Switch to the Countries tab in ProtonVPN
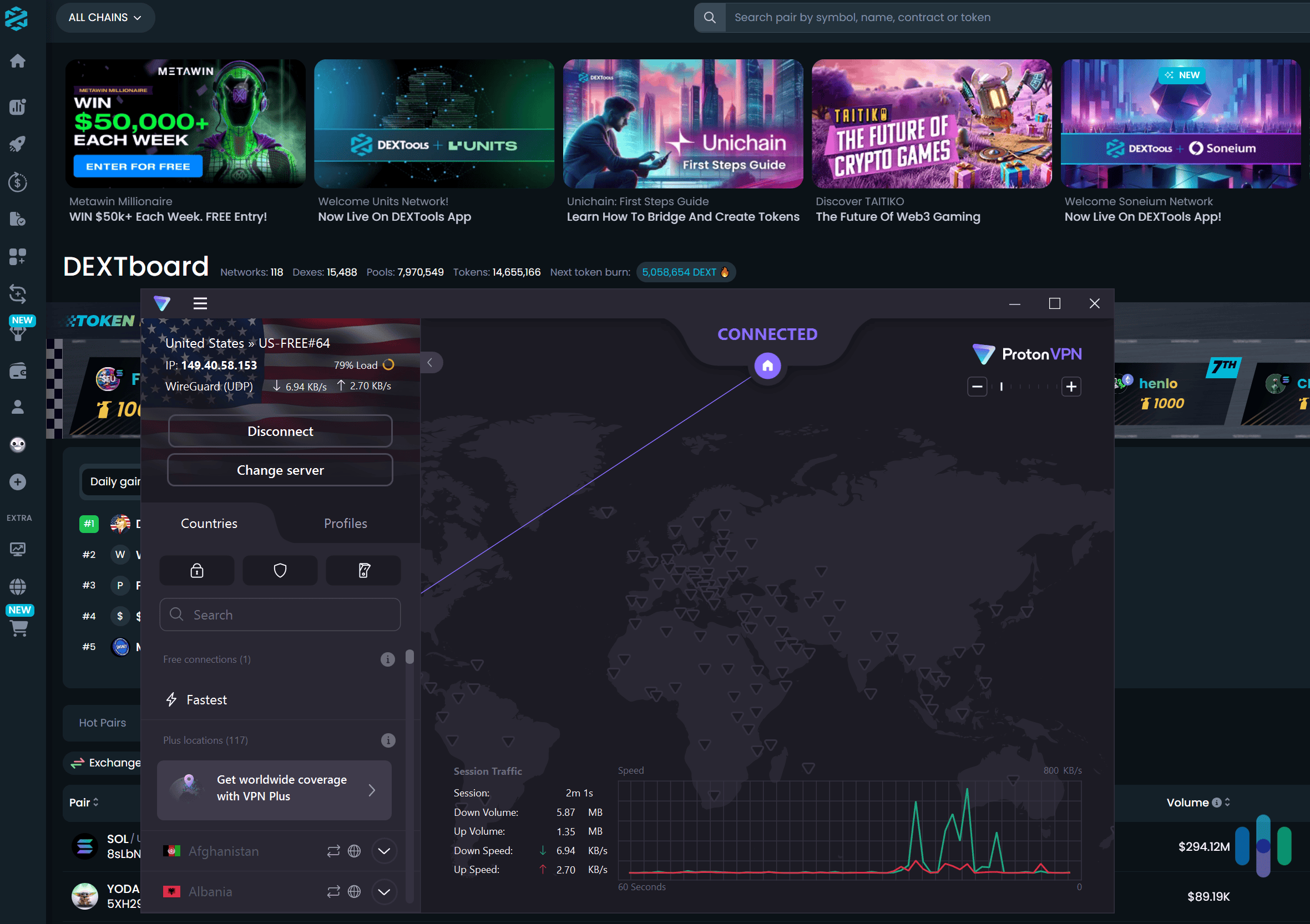 click(209, 523)
